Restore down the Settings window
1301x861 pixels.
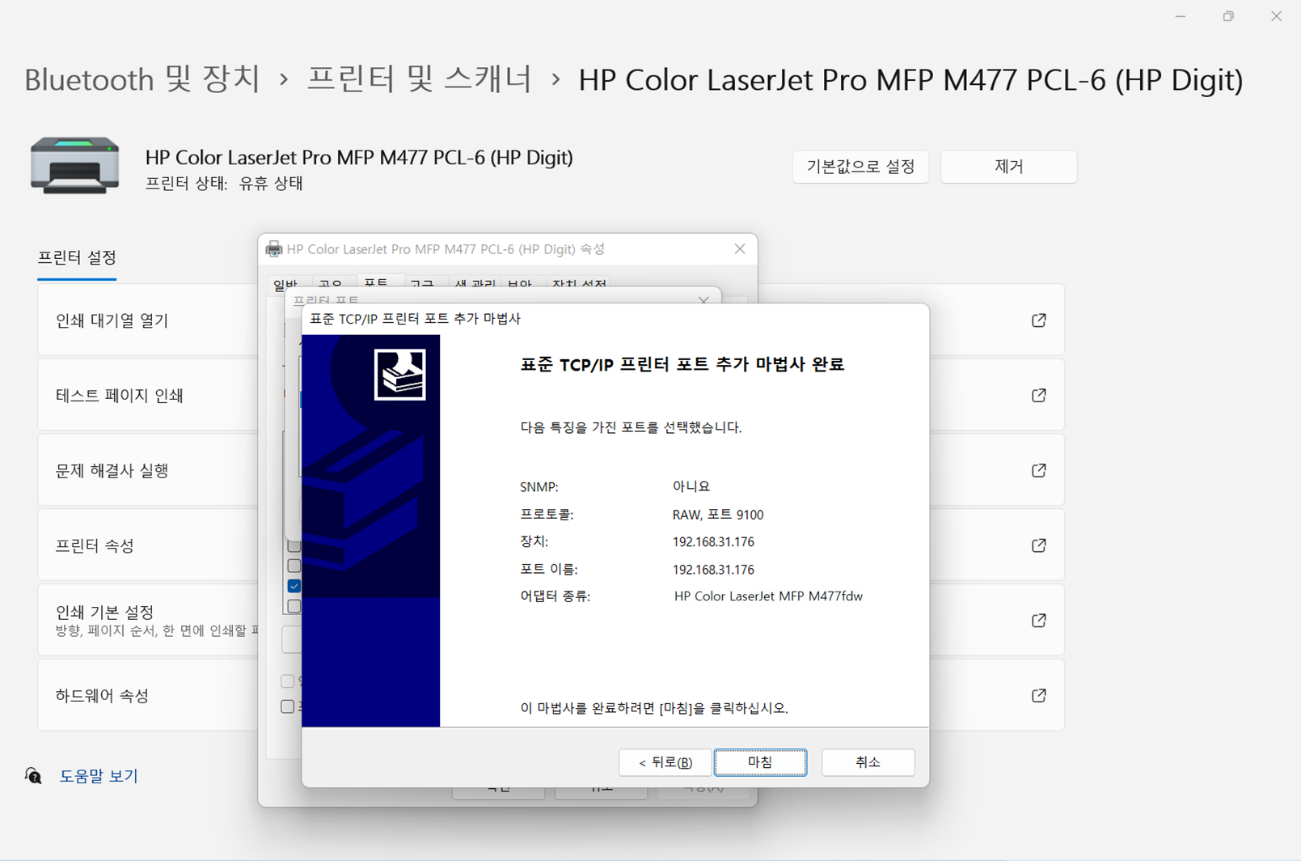coord(1228,16)
